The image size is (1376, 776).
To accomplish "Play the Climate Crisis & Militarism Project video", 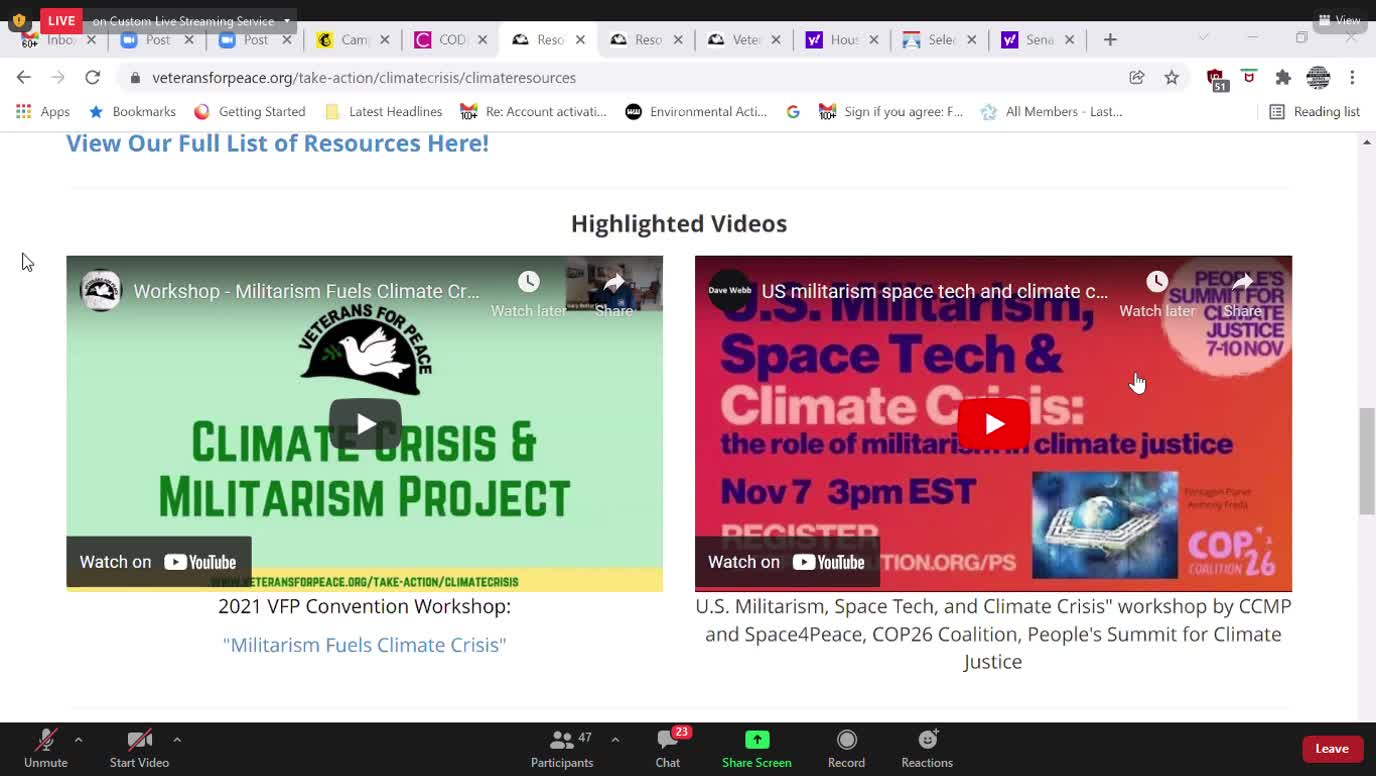I will point(365,424).
